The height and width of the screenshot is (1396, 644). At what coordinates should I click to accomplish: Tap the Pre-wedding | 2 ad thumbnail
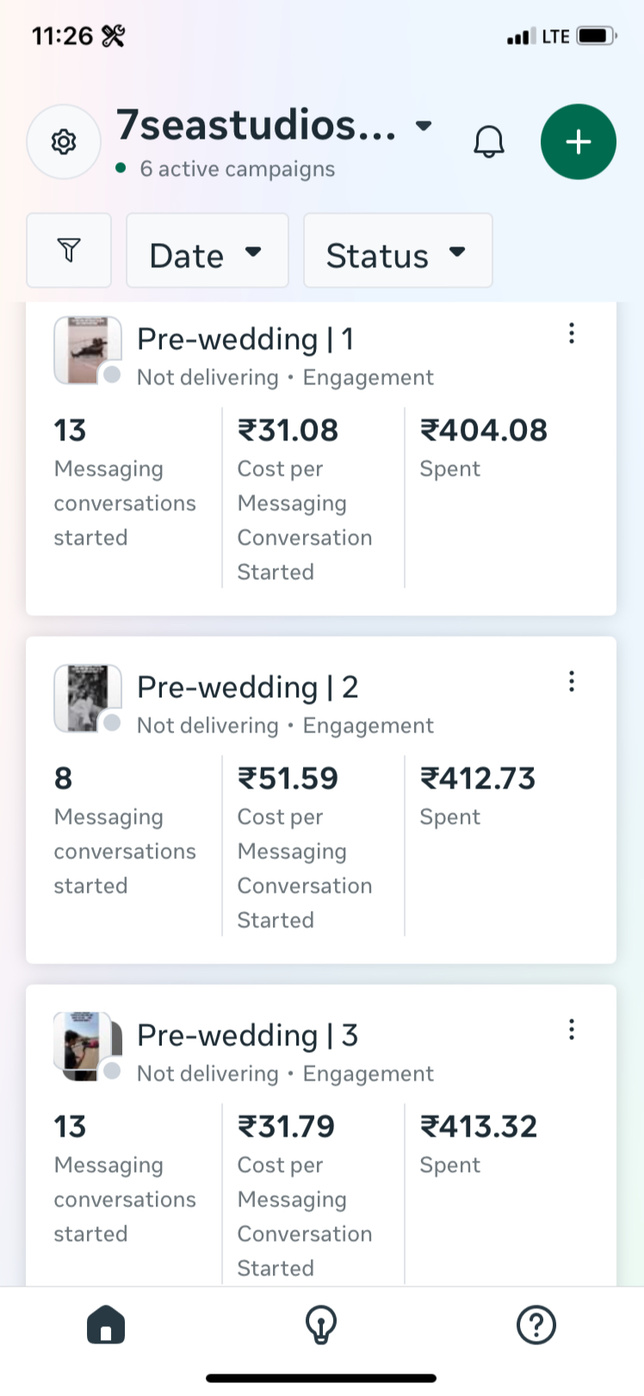pyautogui.click(x=87, y=698)
